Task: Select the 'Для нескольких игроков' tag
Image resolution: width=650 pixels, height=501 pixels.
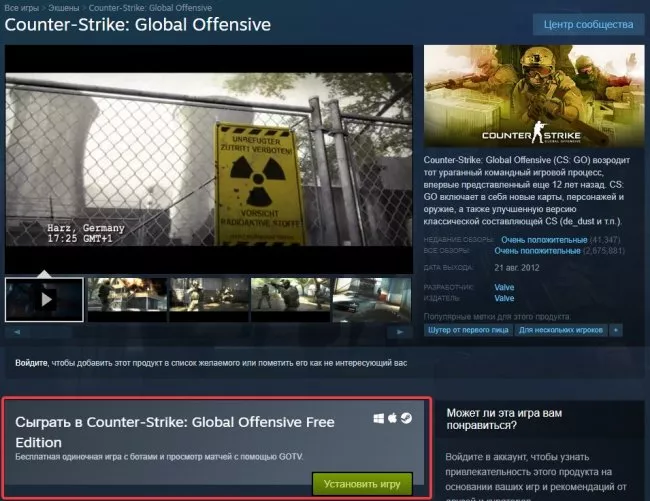Action: 561,330
